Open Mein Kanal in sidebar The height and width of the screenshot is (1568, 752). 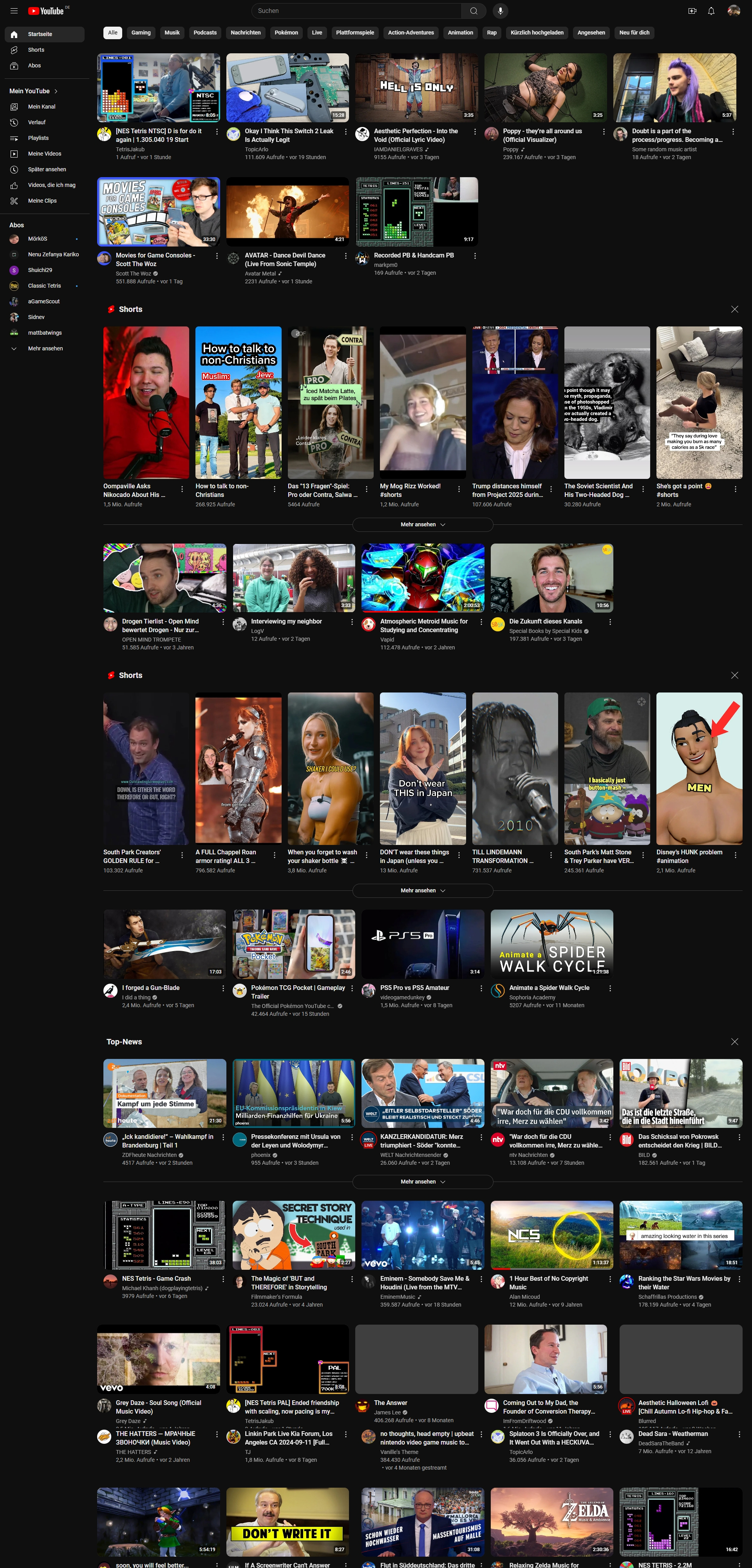coord(44,107)
